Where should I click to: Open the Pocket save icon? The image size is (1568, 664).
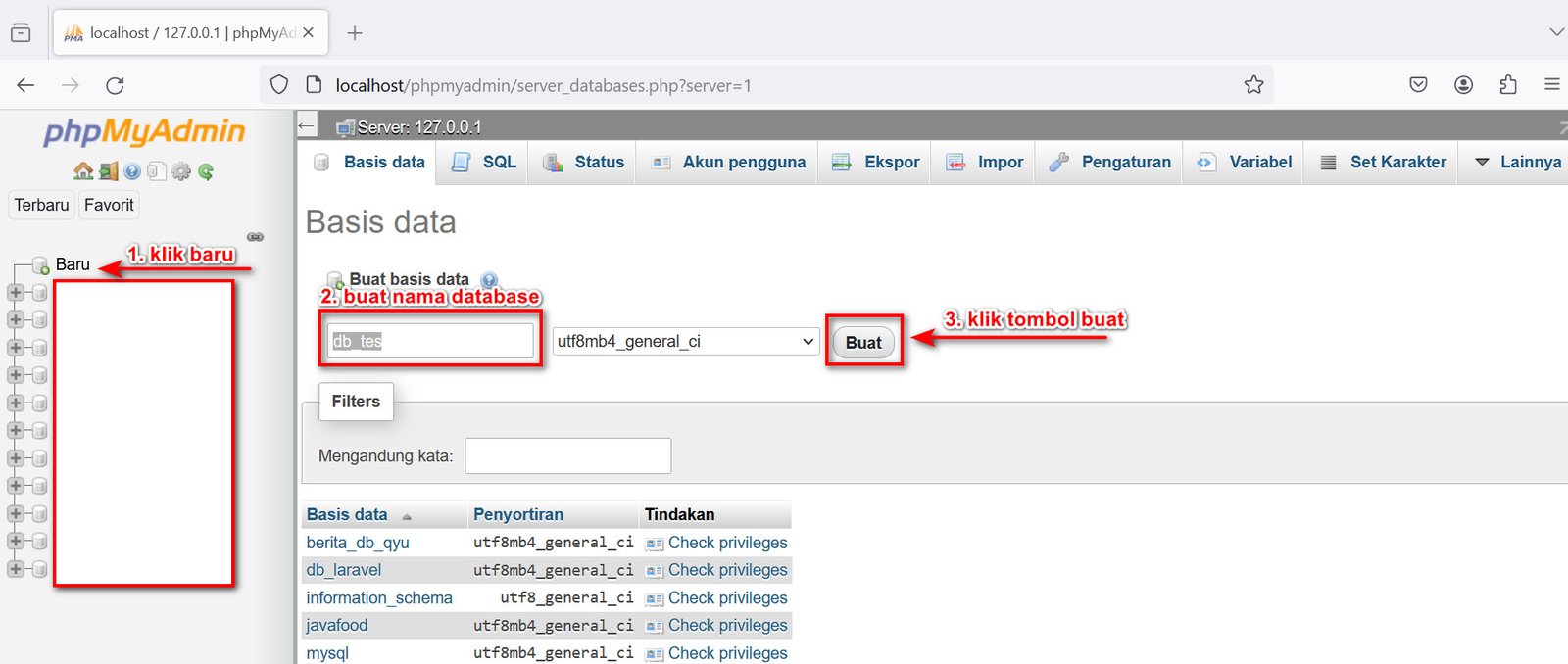[1418, 85]
